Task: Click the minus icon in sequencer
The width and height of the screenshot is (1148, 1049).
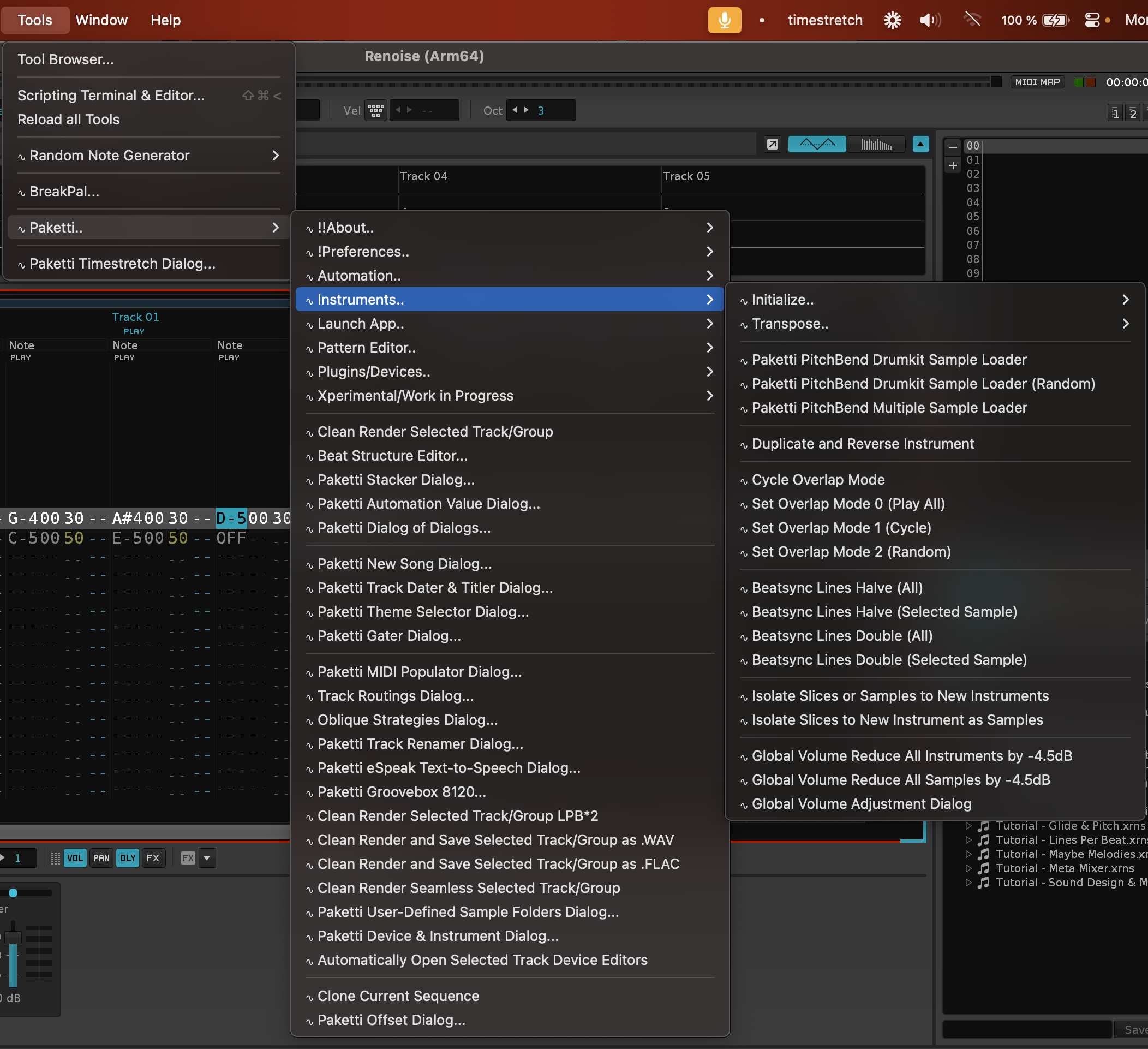Action: click(x=953, y=147)
